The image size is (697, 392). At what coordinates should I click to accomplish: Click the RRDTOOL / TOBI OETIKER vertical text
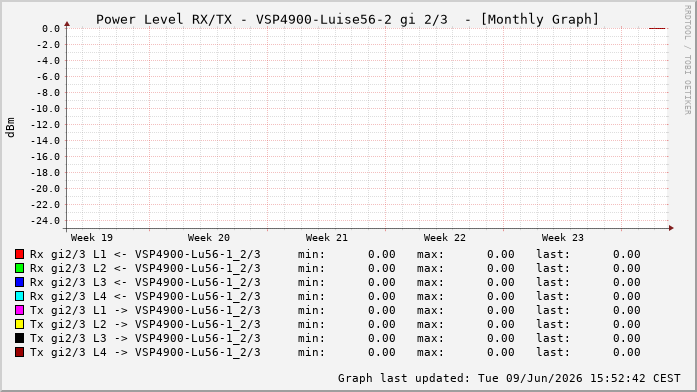pos(687,60)
